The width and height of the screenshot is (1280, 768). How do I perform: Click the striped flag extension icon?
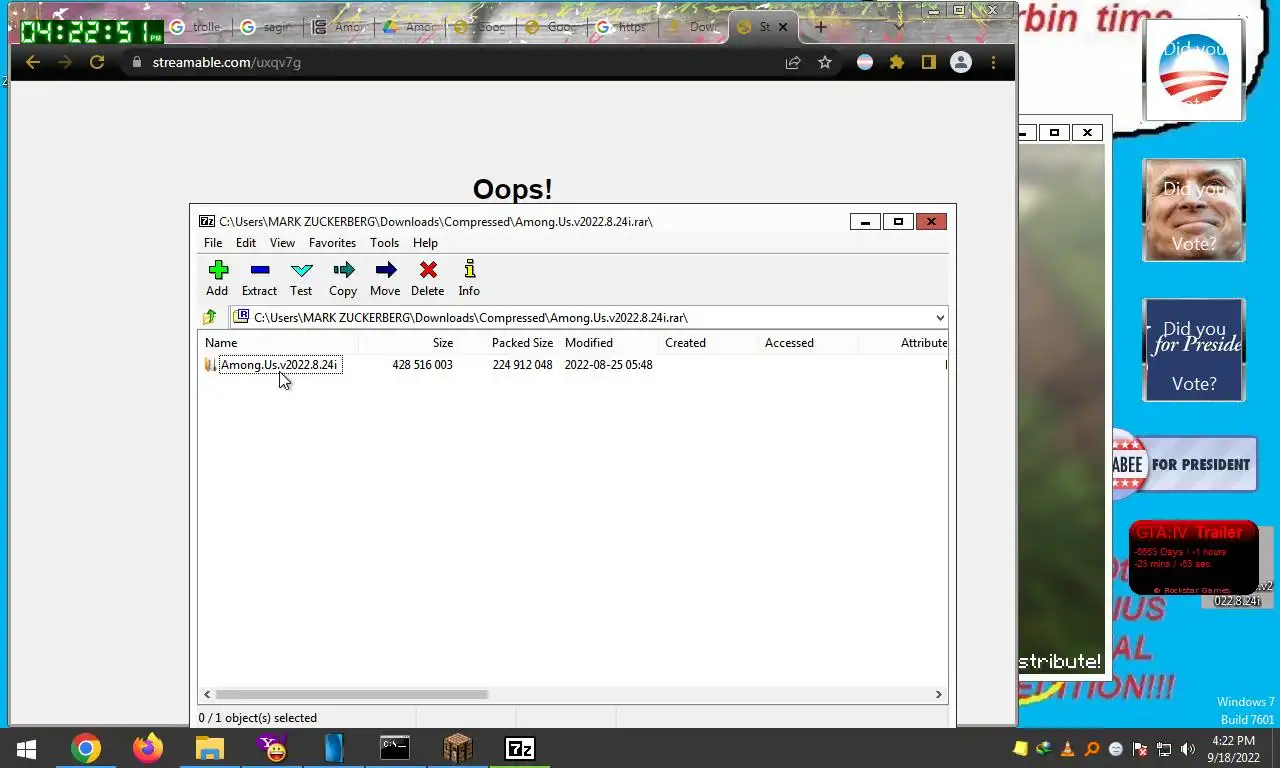point(865,62)
